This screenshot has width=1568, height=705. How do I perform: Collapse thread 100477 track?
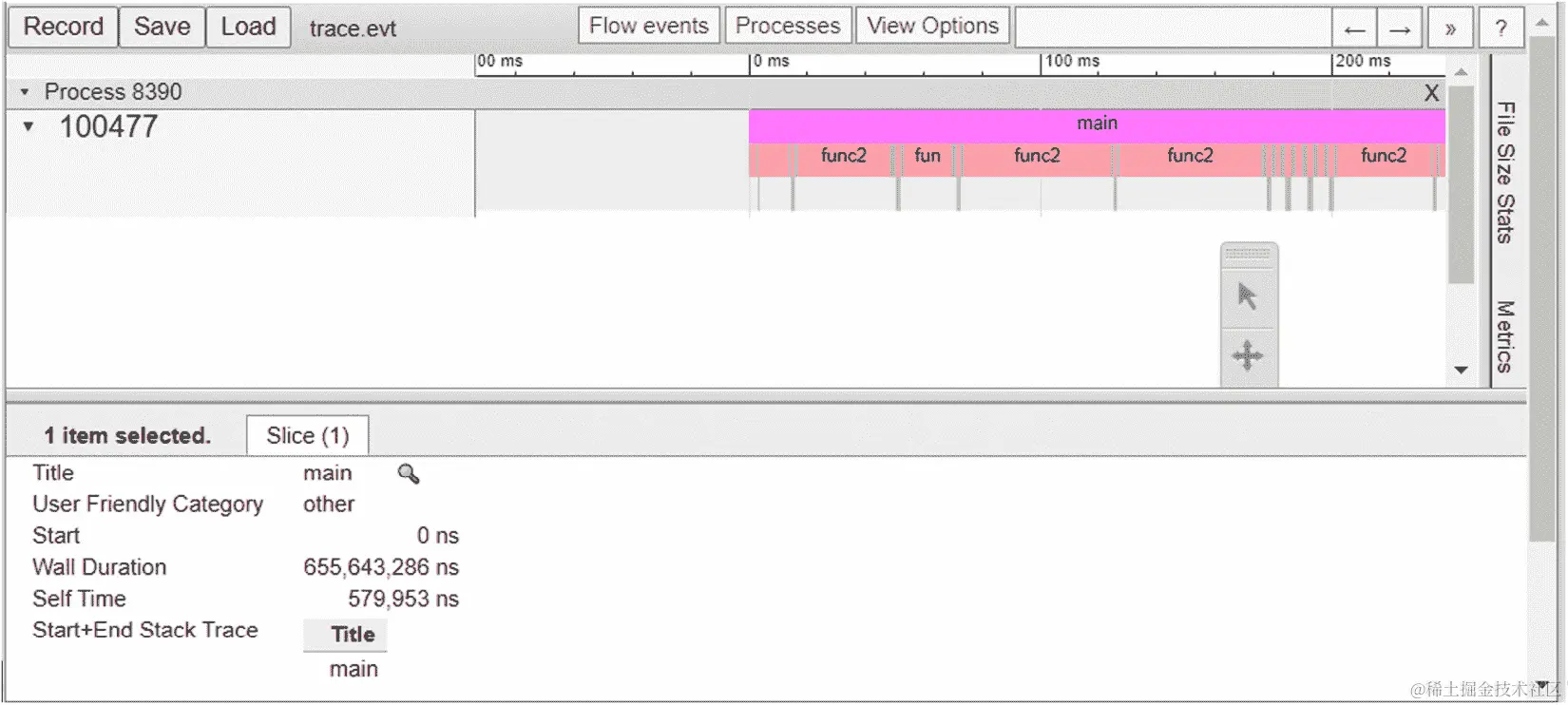(x=29, y=126)
